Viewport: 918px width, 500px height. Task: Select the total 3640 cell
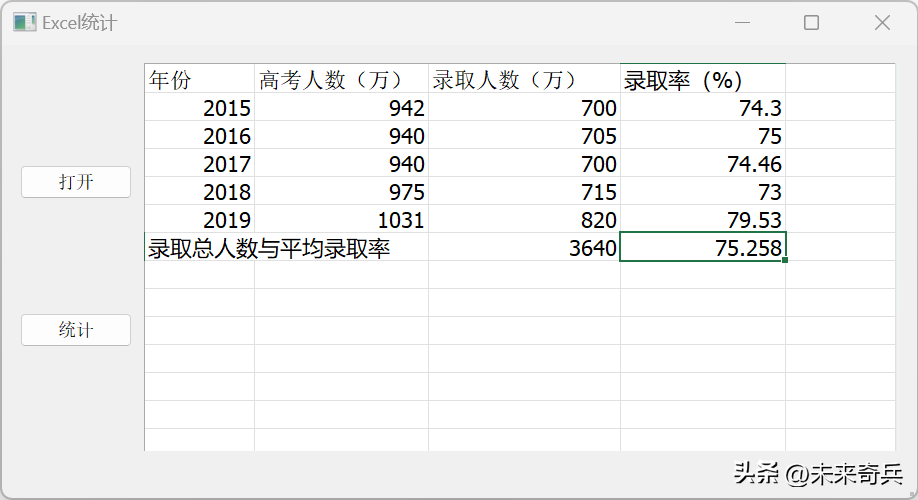tap(525, 247)
